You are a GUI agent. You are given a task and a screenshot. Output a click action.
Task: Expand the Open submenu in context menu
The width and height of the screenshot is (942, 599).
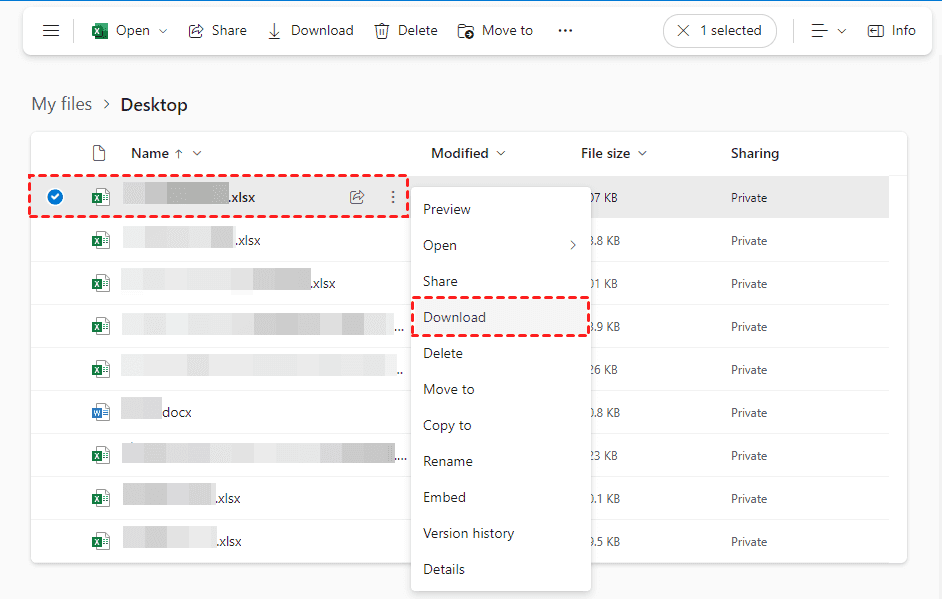click(x=501, y=245)
